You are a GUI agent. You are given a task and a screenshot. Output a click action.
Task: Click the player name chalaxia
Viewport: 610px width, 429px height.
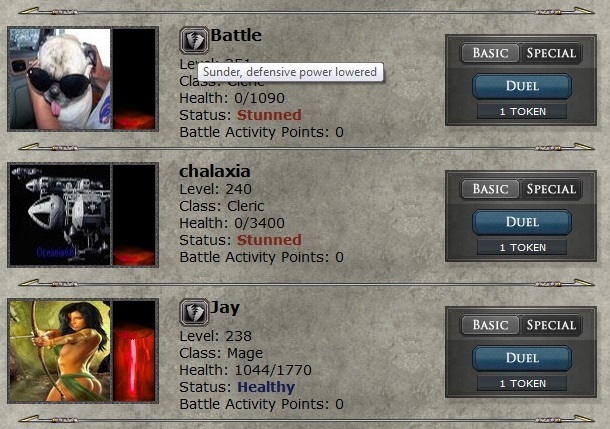point(215,172)
